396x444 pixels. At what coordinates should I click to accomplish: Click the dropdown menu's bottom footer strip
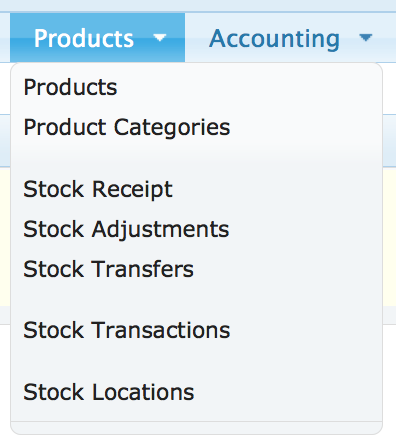pyautogui.click(x=196, y=428)
